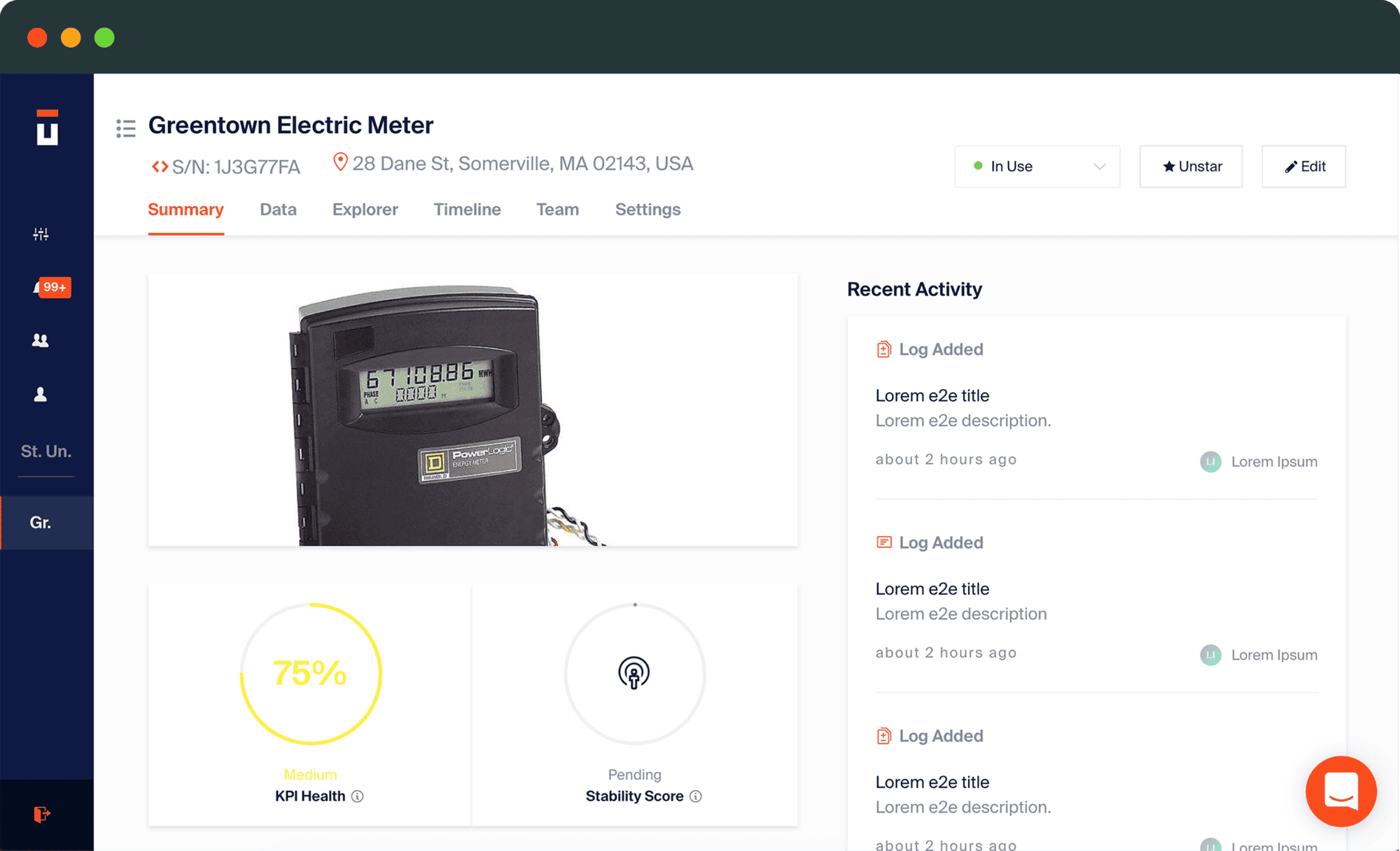Image resolution: width=1400 pixels, height=851 pixels.
Task: Click first log's Lorem e2e title
Action: click(x=932, y=395)
